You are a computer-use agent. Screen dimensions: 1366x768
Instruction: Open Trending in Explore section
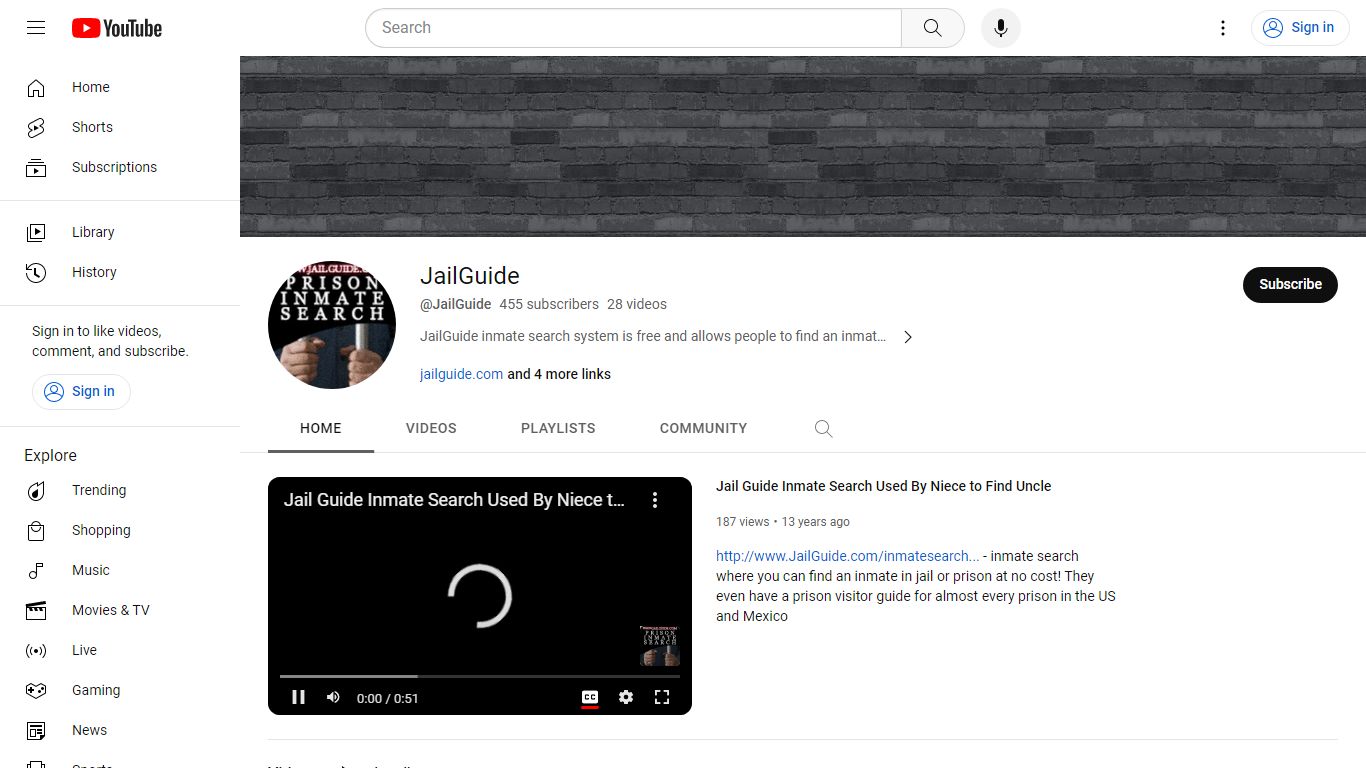coord(120,490)
